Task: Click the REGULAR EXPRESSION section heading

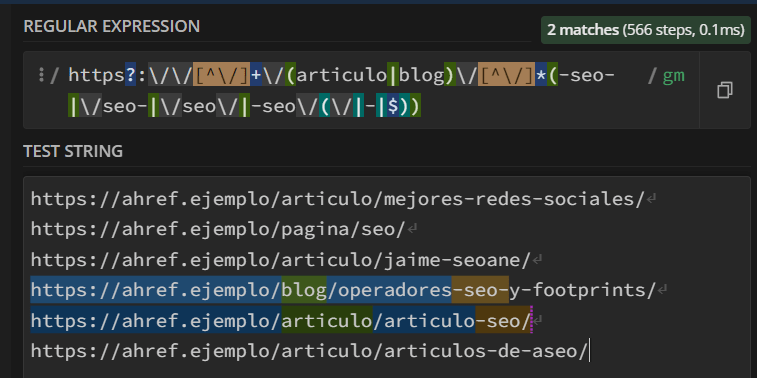Action: click(112, 27)
